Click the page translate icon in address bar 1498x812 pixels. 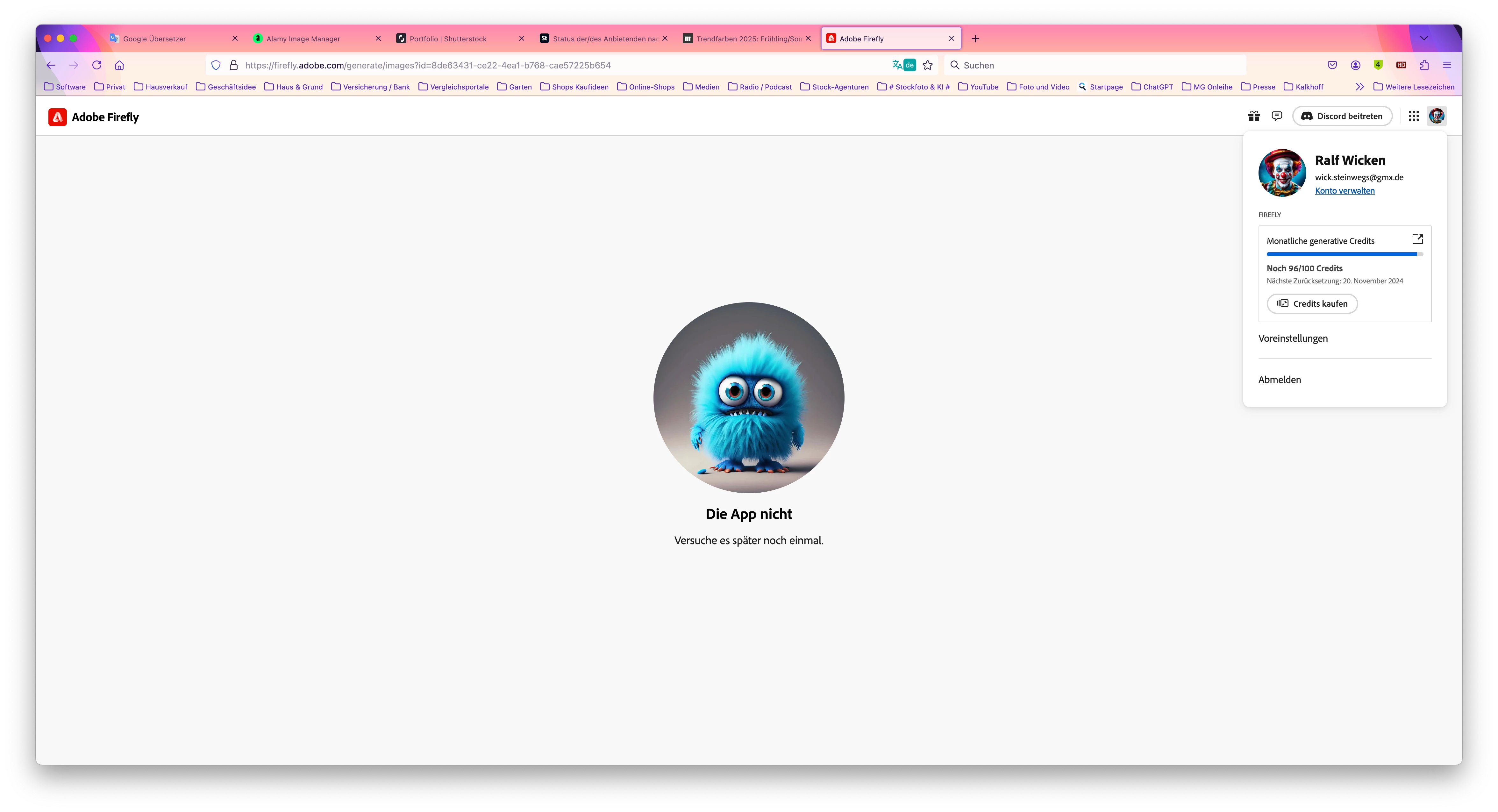coord(897,65)
